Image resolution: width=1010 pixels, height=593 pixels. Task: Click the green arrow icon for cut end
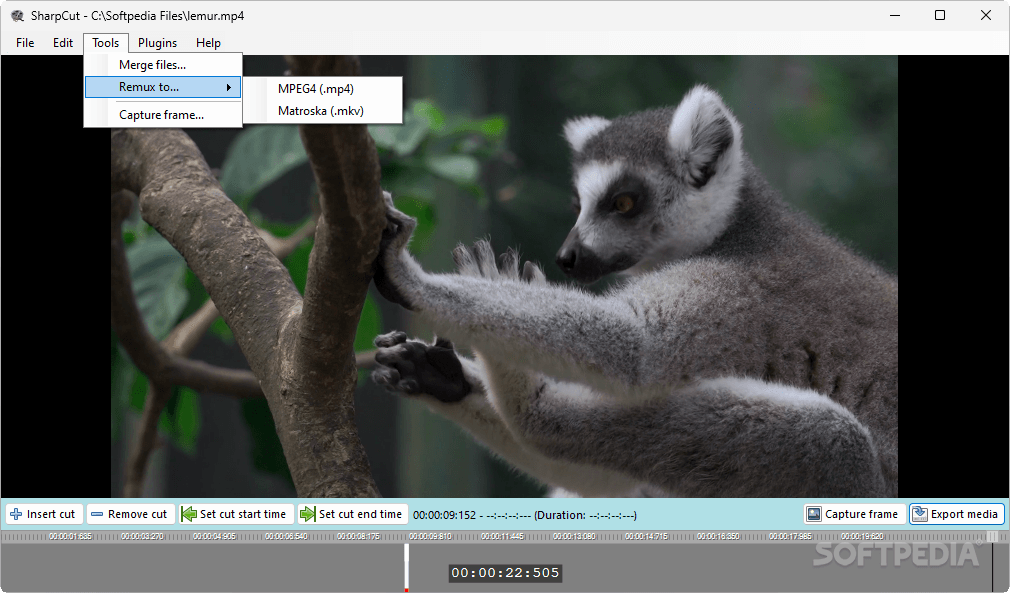click(308, 514)
